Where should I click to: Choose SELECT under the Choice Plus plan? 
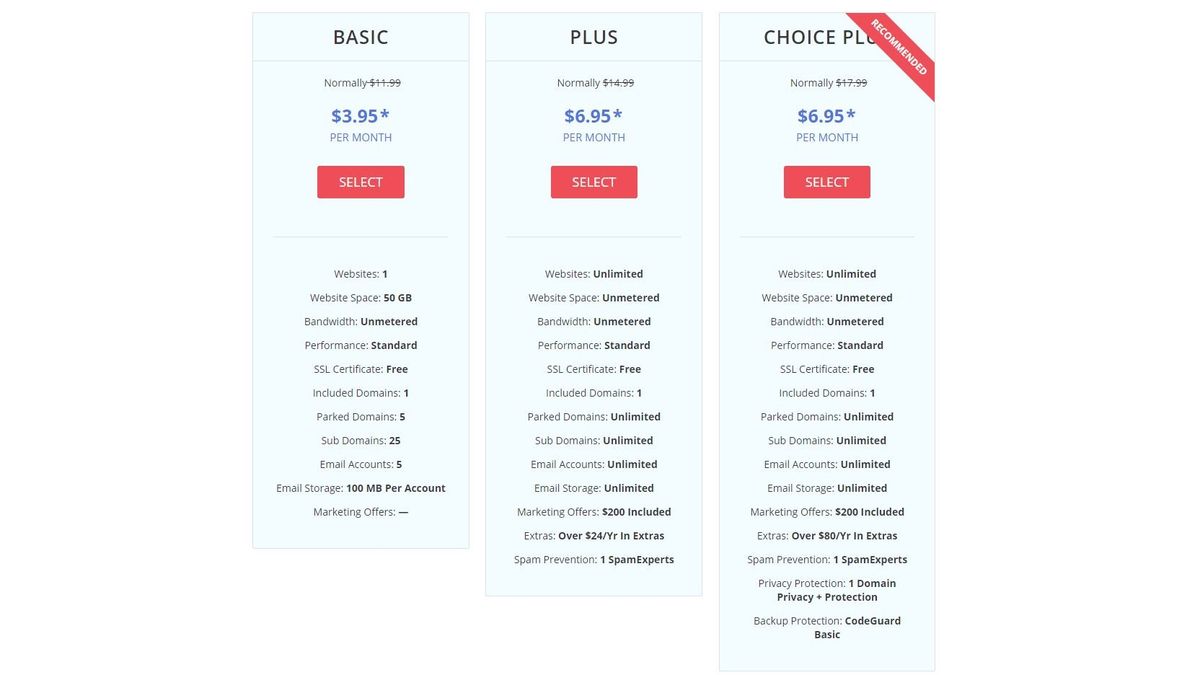826,182
